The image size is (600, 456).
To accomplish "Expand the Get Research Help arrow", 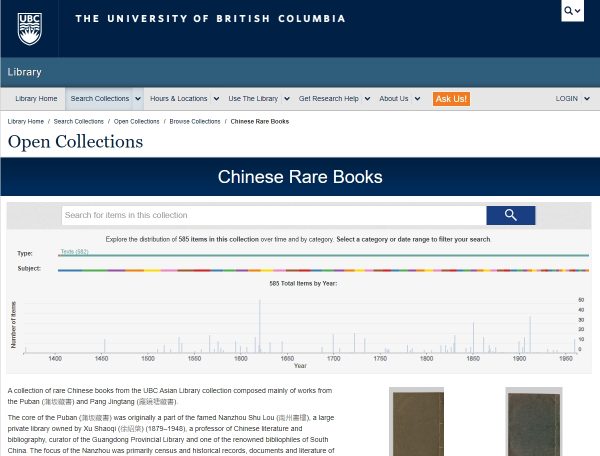I will [367, 99].
